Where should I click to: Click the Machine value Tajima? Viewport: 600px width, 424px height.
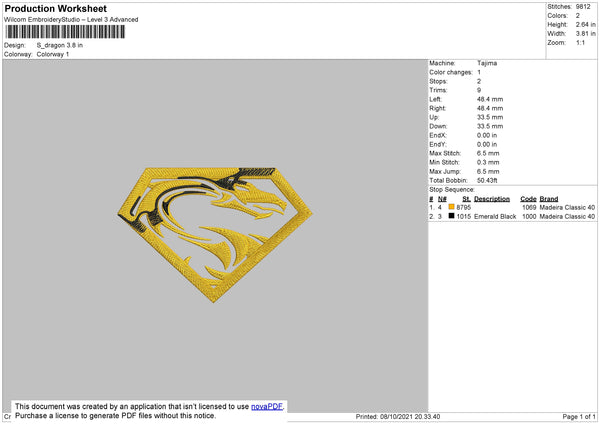tap(487, 63)
